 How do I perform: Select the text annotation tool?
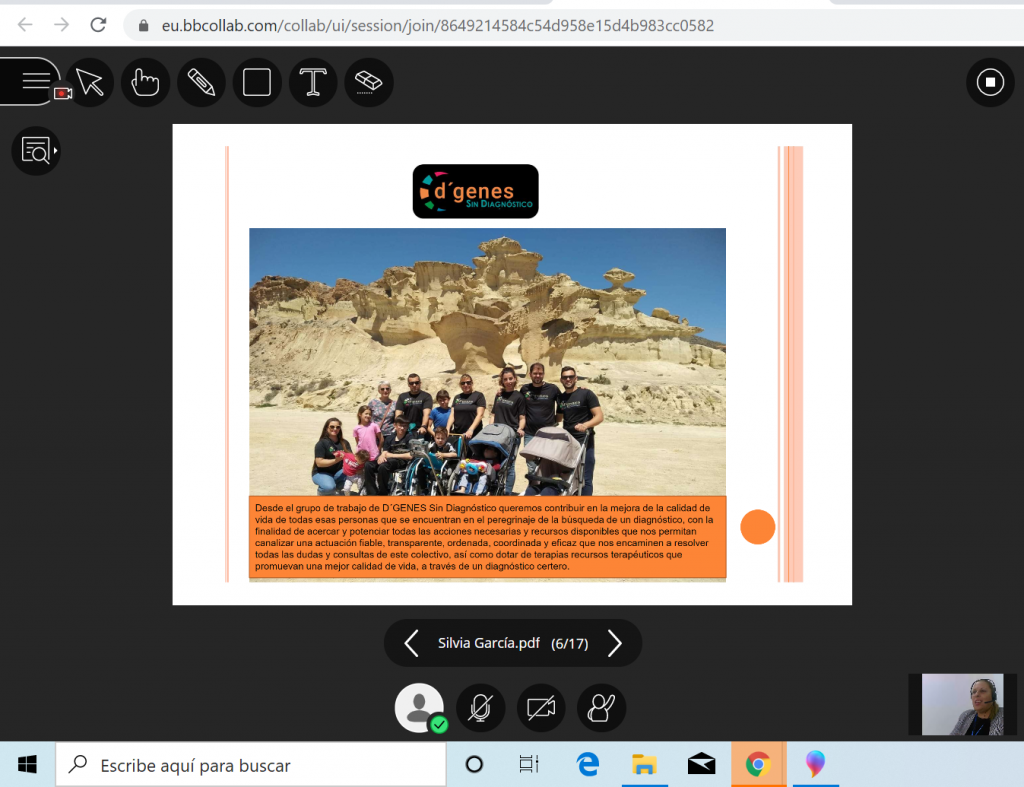(313, 82)
